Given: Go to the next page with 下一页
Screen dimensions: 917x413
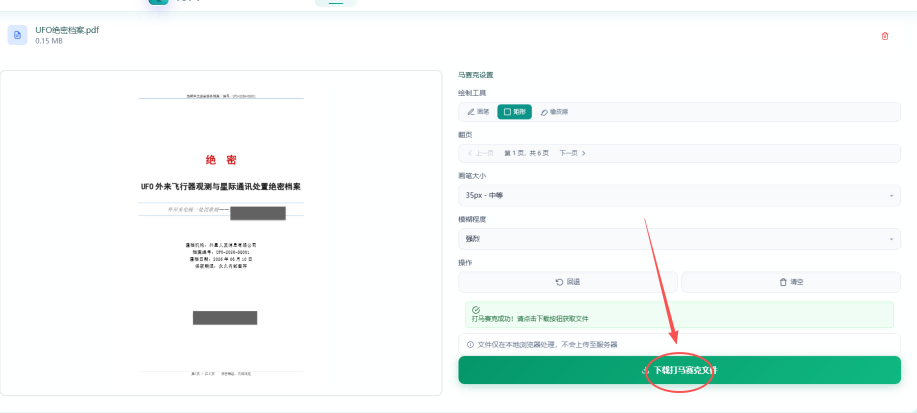Looking at the screenshot, I should coord(573,153).
